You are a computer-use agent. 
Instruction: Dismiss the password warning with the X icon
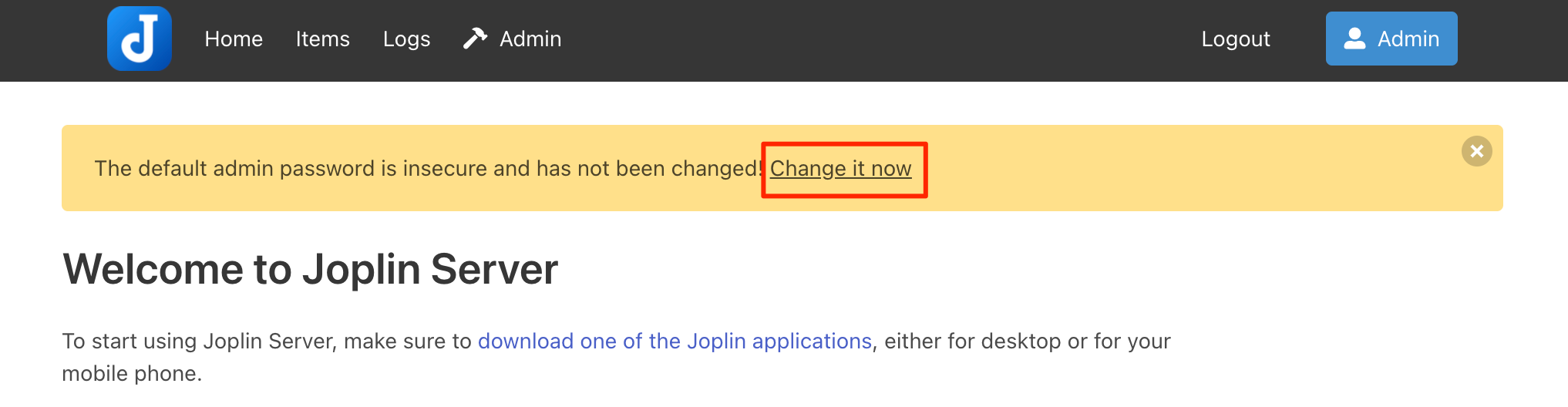[1476, 151]
